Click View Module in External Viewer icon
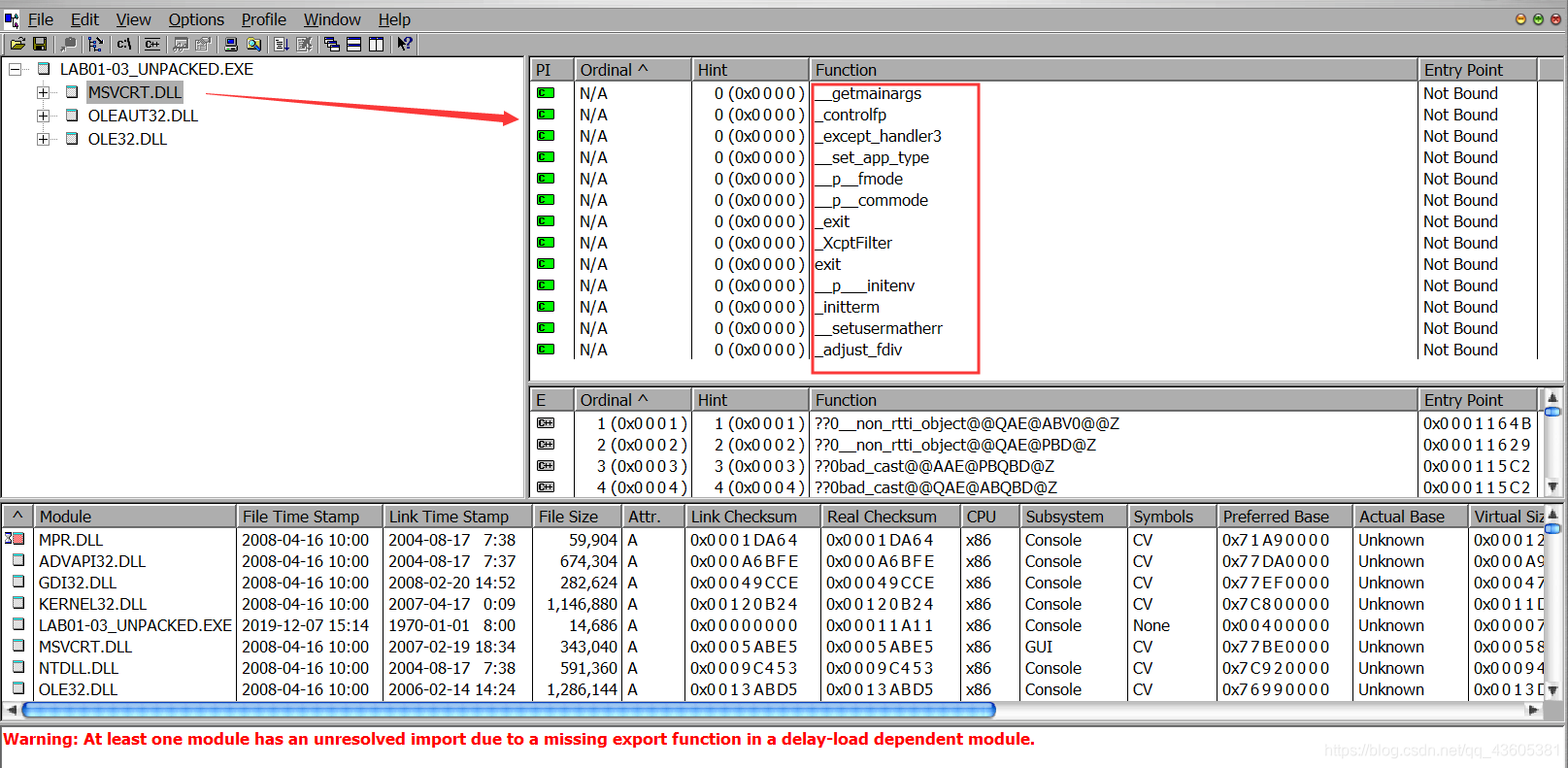 (x=181, y=44)
